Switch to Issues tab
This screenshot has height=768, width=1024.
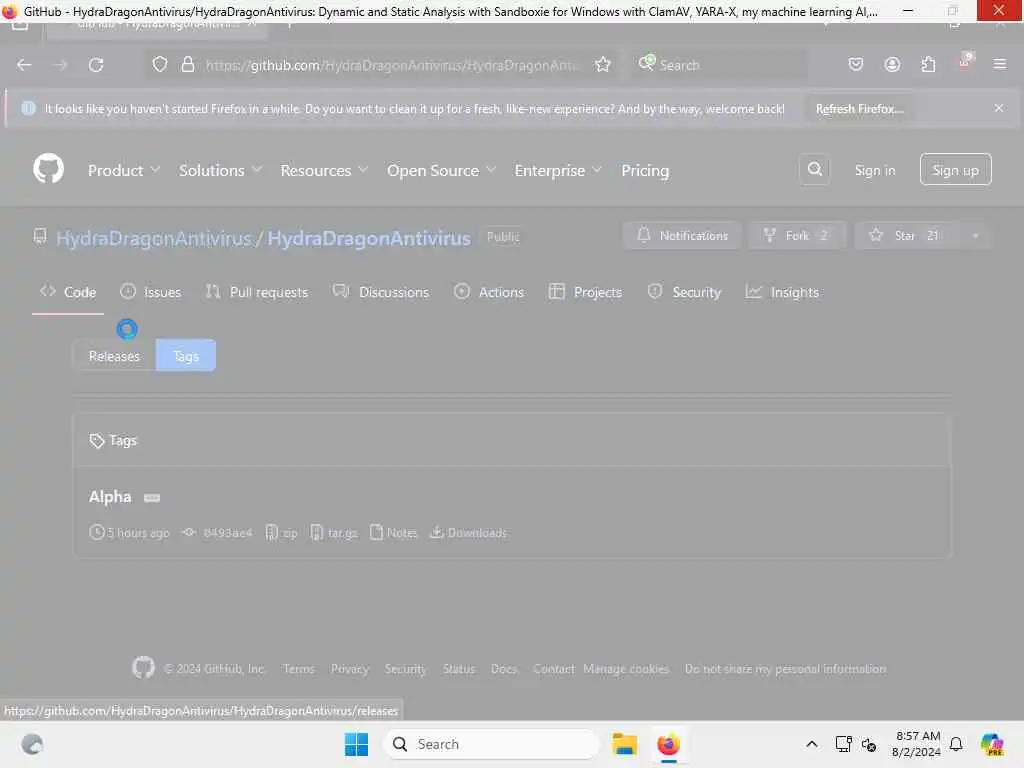coord(151,292)
